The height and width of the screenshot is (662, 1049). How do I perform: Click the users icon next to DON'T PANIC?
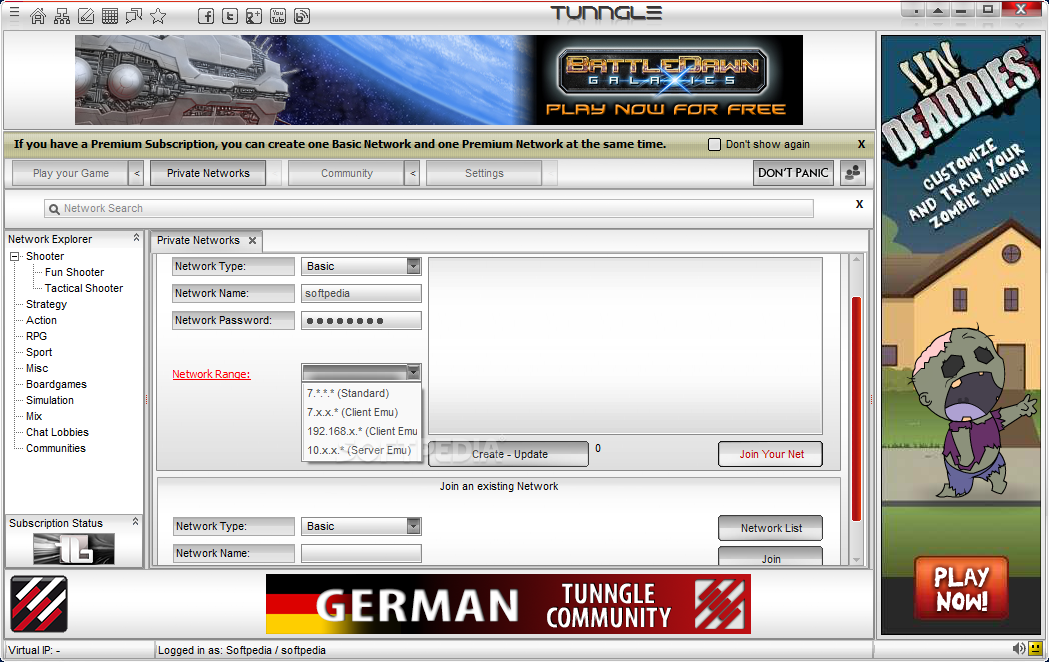tap(853, 173)
